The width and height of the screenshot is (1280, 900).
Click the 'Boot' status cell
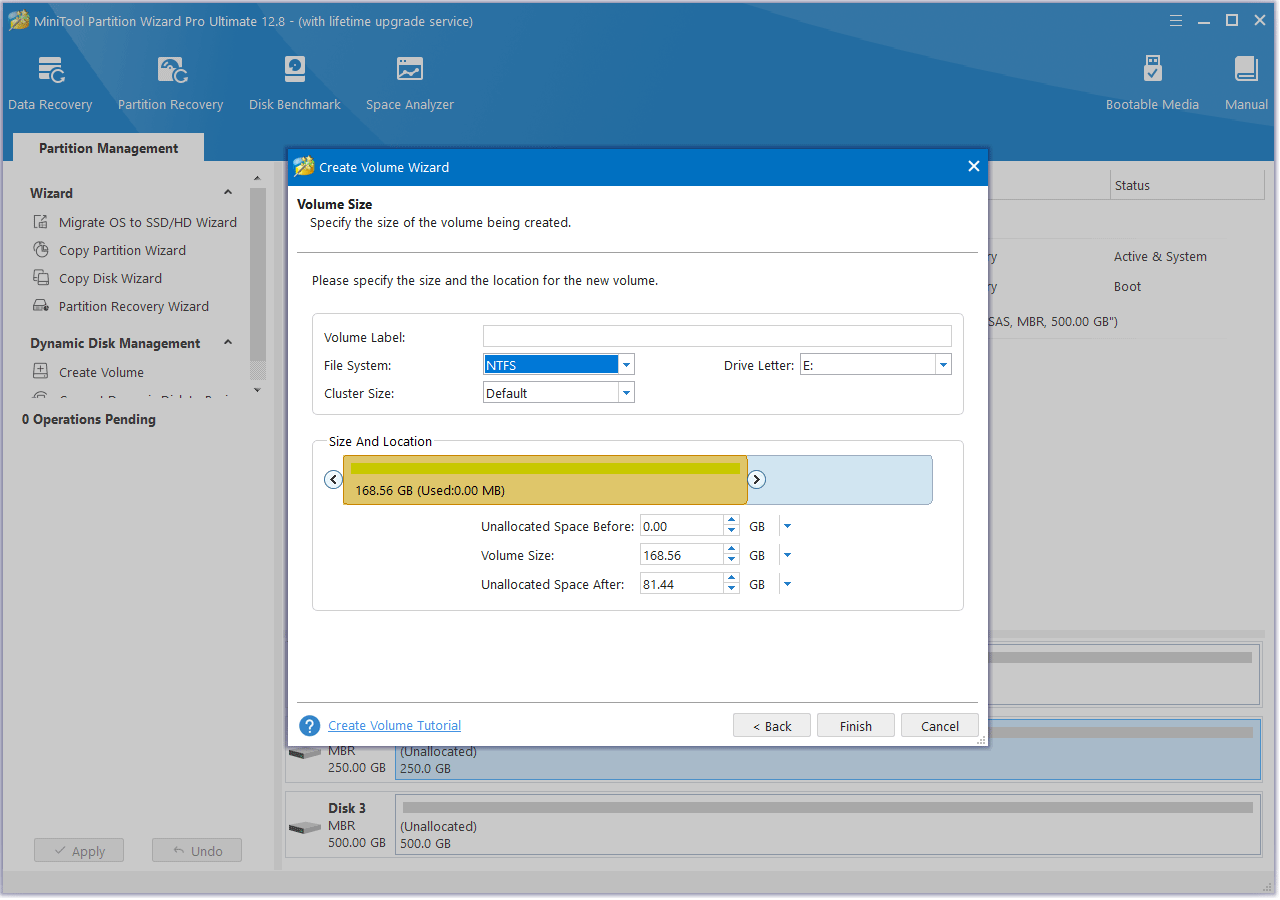(x=1127, y=287)
